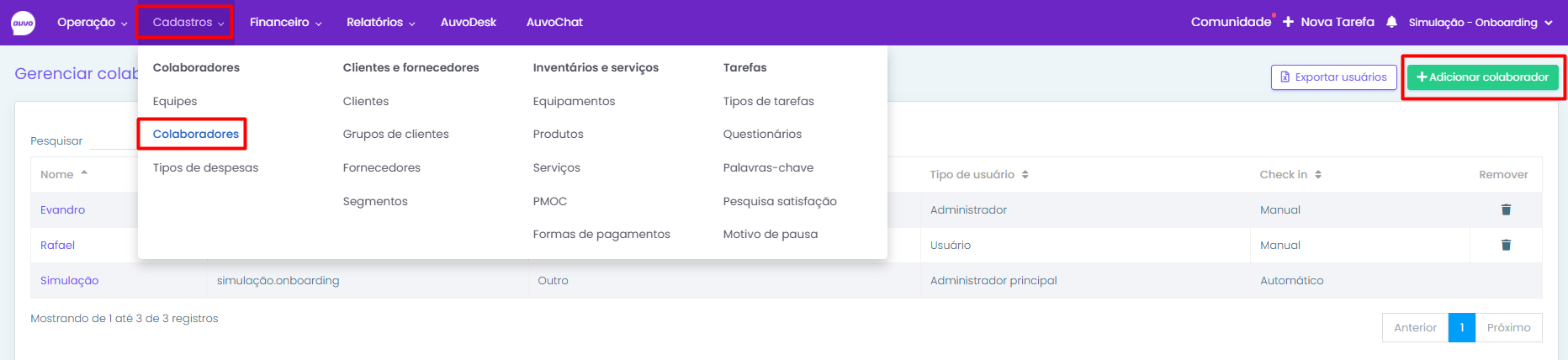Open the notifications bell icon
The width and height of the screenshot is (1568, 360).
pos(1391,22)
